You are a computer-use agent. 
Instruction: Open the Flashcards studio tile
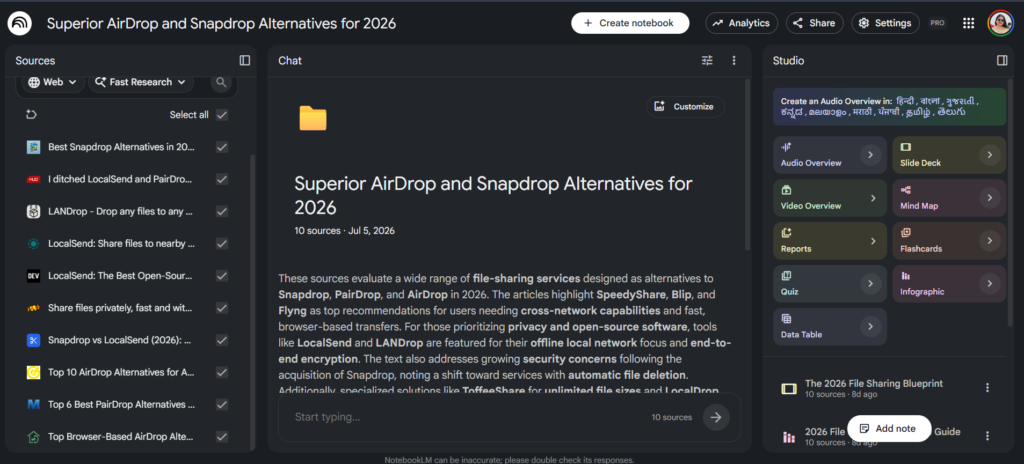click(949, 240)
